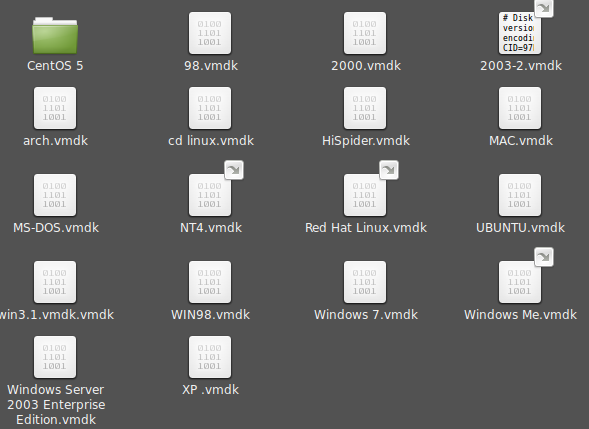Screen dimensions: 589x429
Task: Click the 'MAC.vmdk' file name label
Action: click(x=521, y=141)
